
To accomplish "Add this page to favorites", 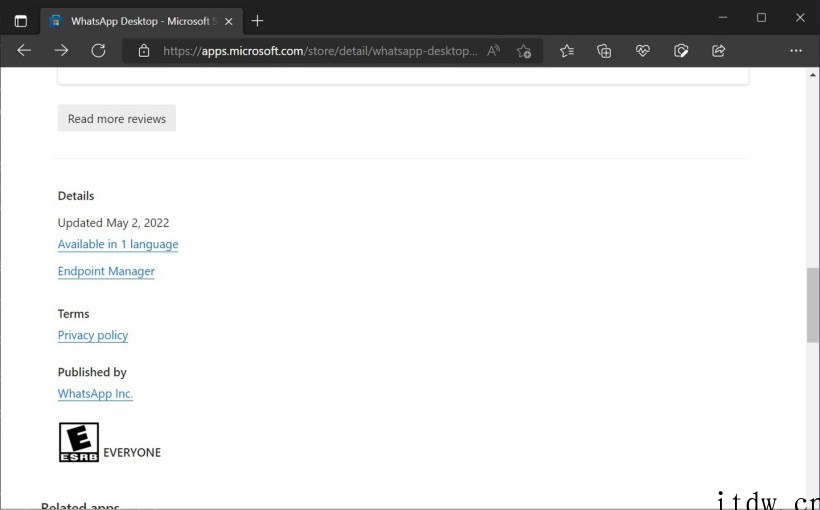I will [523, 51].
